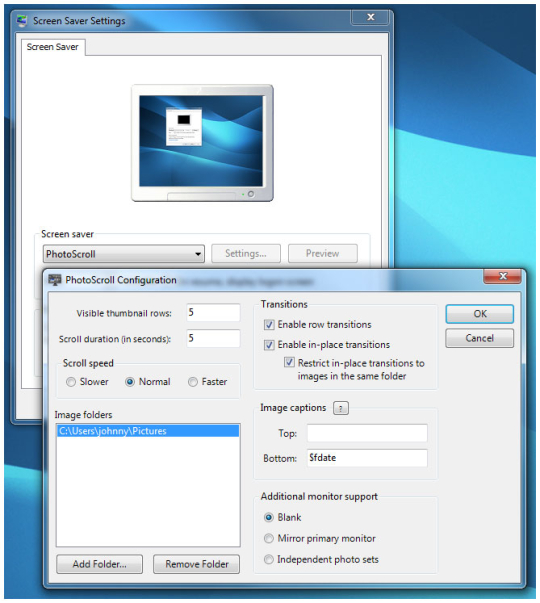Click the Visible thumbnail rows field
540x603 pixels.
pos(213,313)
